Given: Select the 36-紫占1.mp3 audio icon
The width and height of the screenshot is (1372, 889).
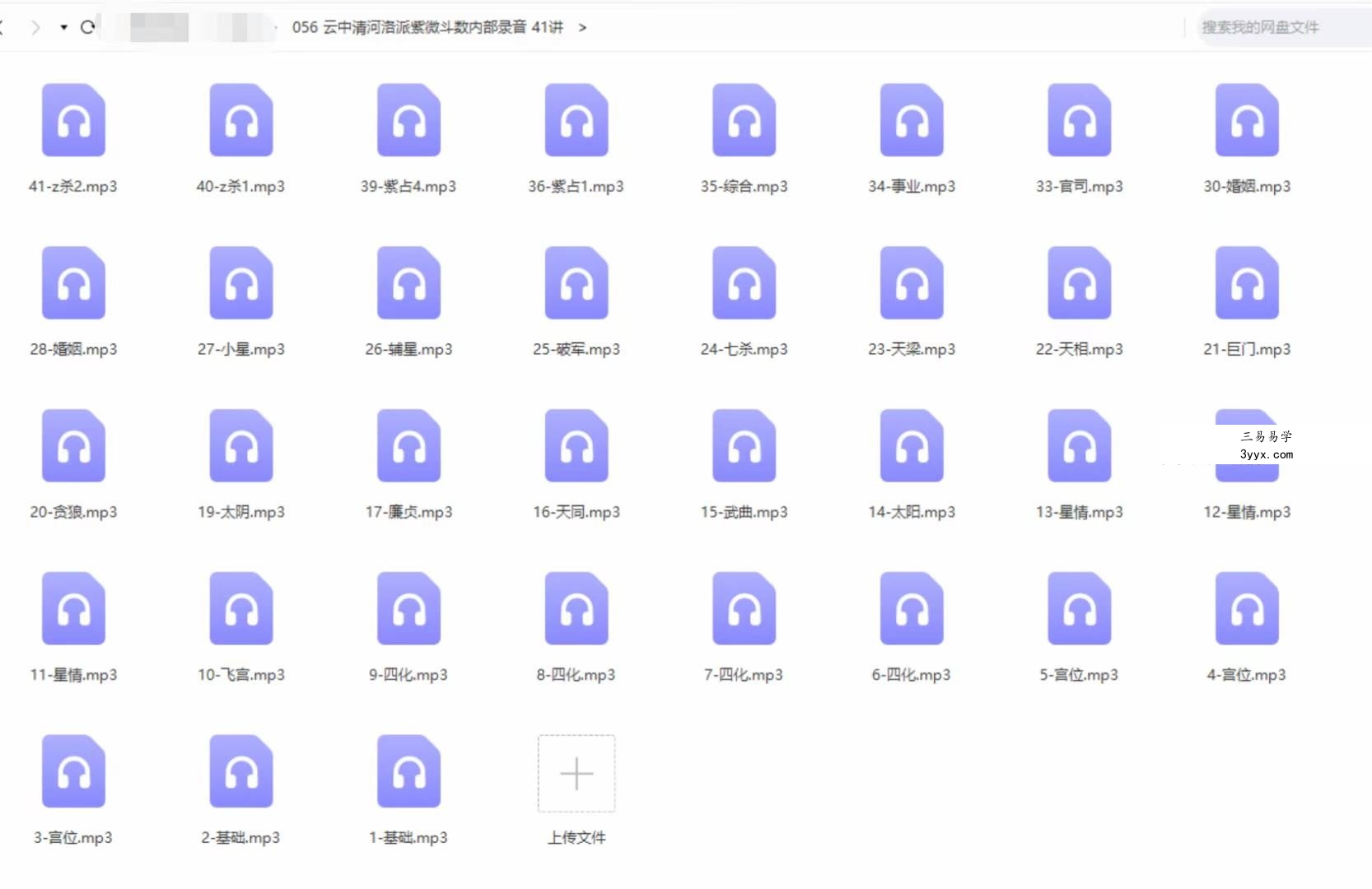Looking at the screenshot, I should click(x=576, y=120).
